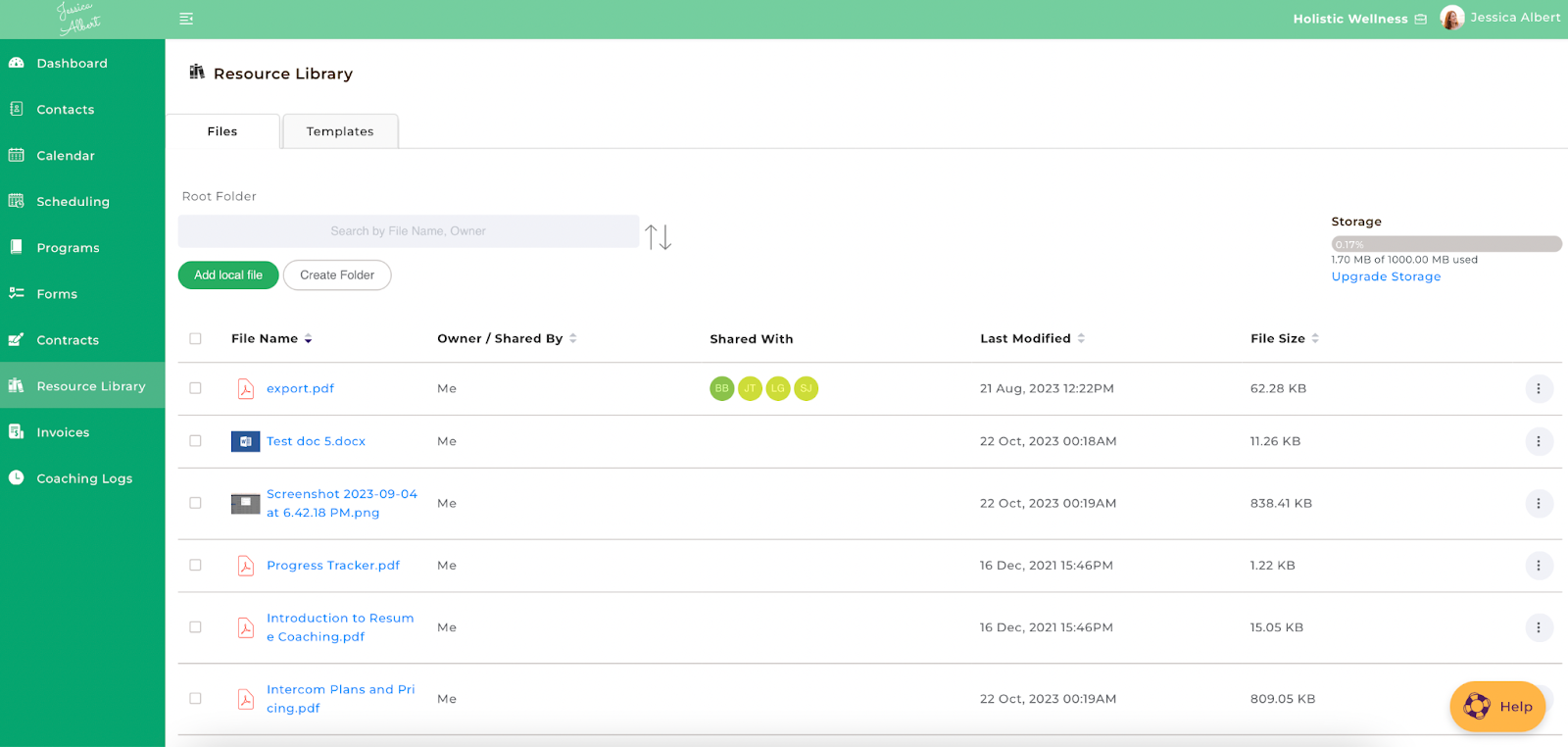
Task: Open Dashboard from the sidebar
Action: pos(72,64)
